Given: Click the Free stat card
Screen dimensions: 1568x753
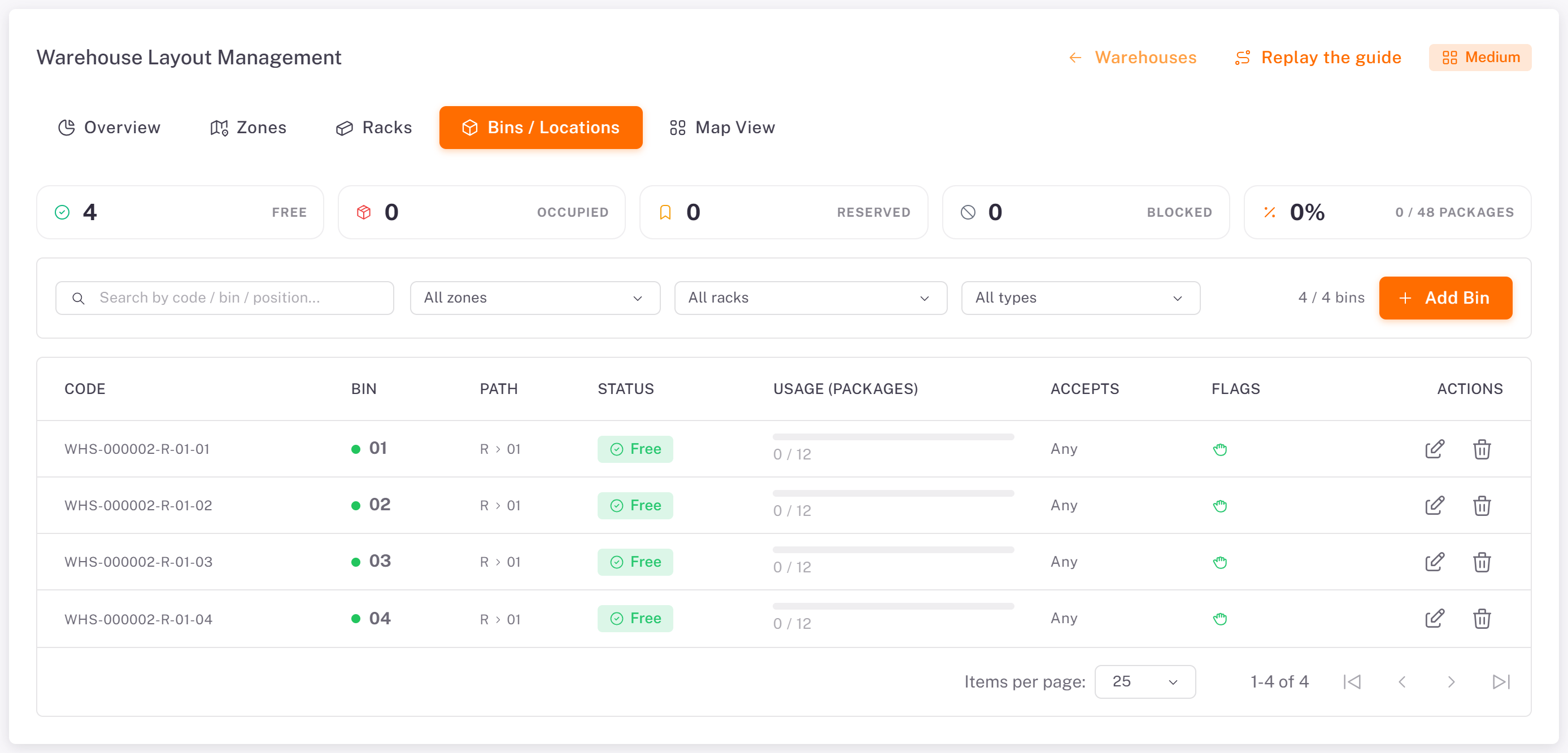Looking at the screenshot, I should (180, 212).
